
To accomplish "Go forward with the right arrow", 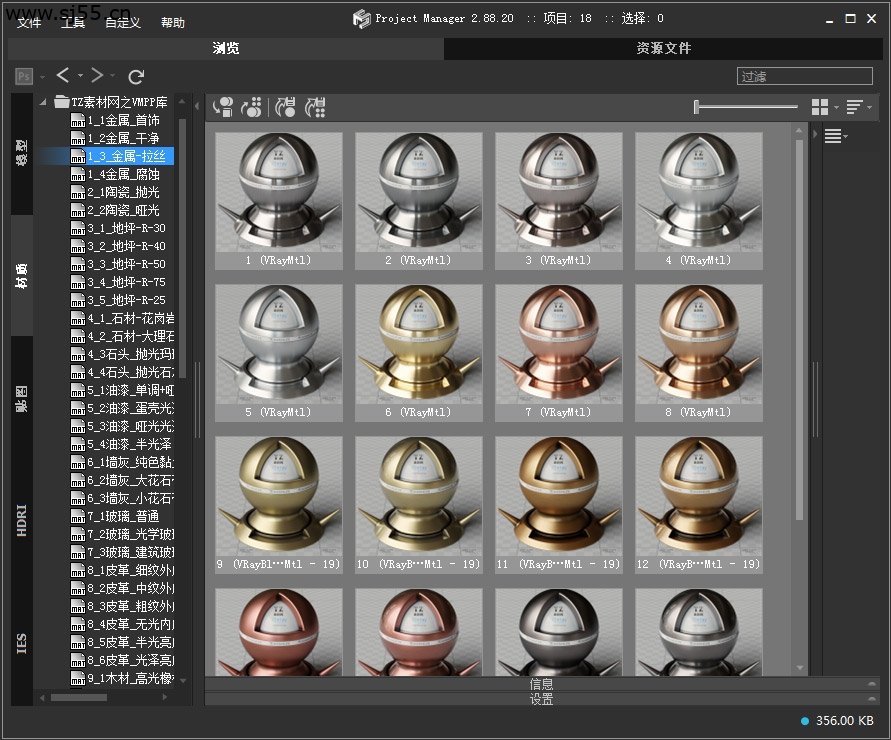I will point(97,76).
